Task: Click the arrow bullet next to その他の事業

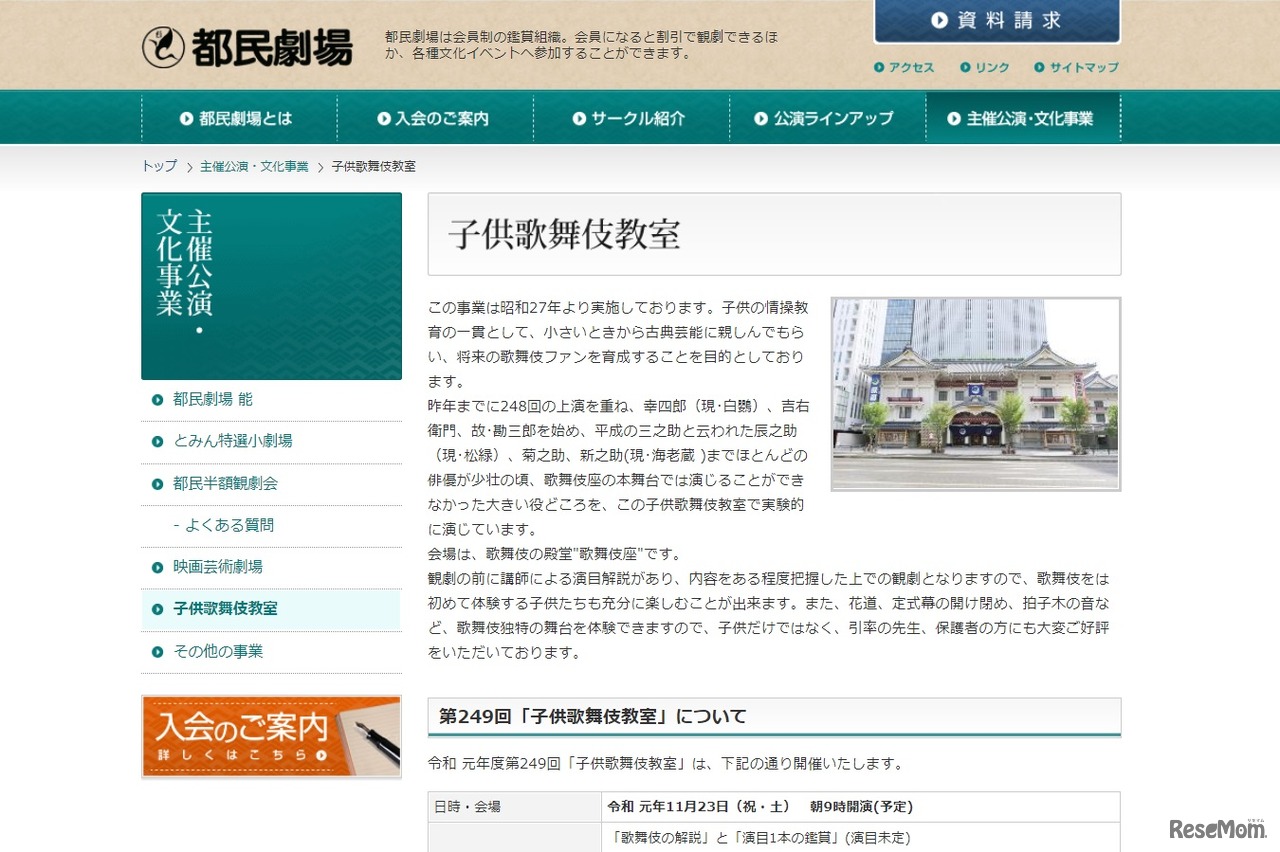Action: click(x=158, y=651)
